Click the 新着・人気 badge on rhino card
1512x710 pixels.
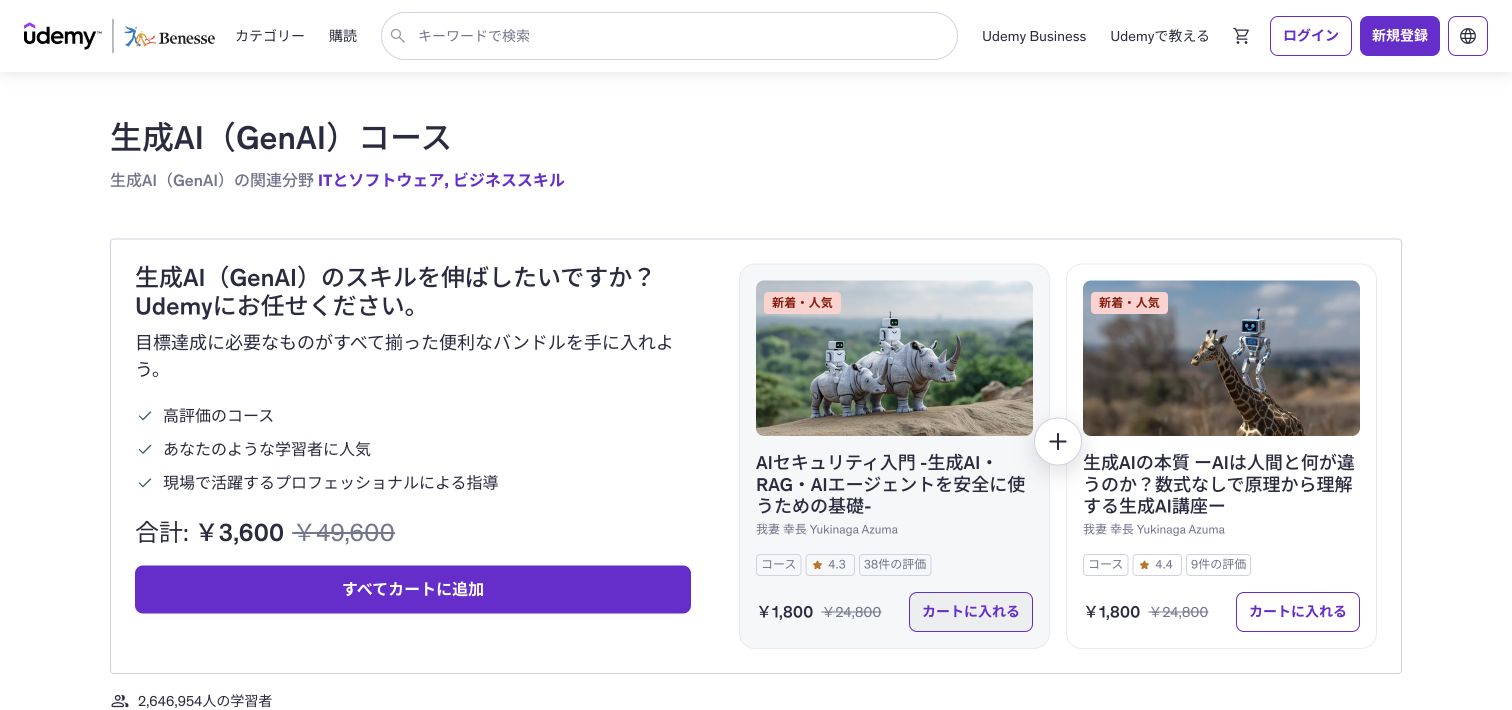[x=802, y=302]
